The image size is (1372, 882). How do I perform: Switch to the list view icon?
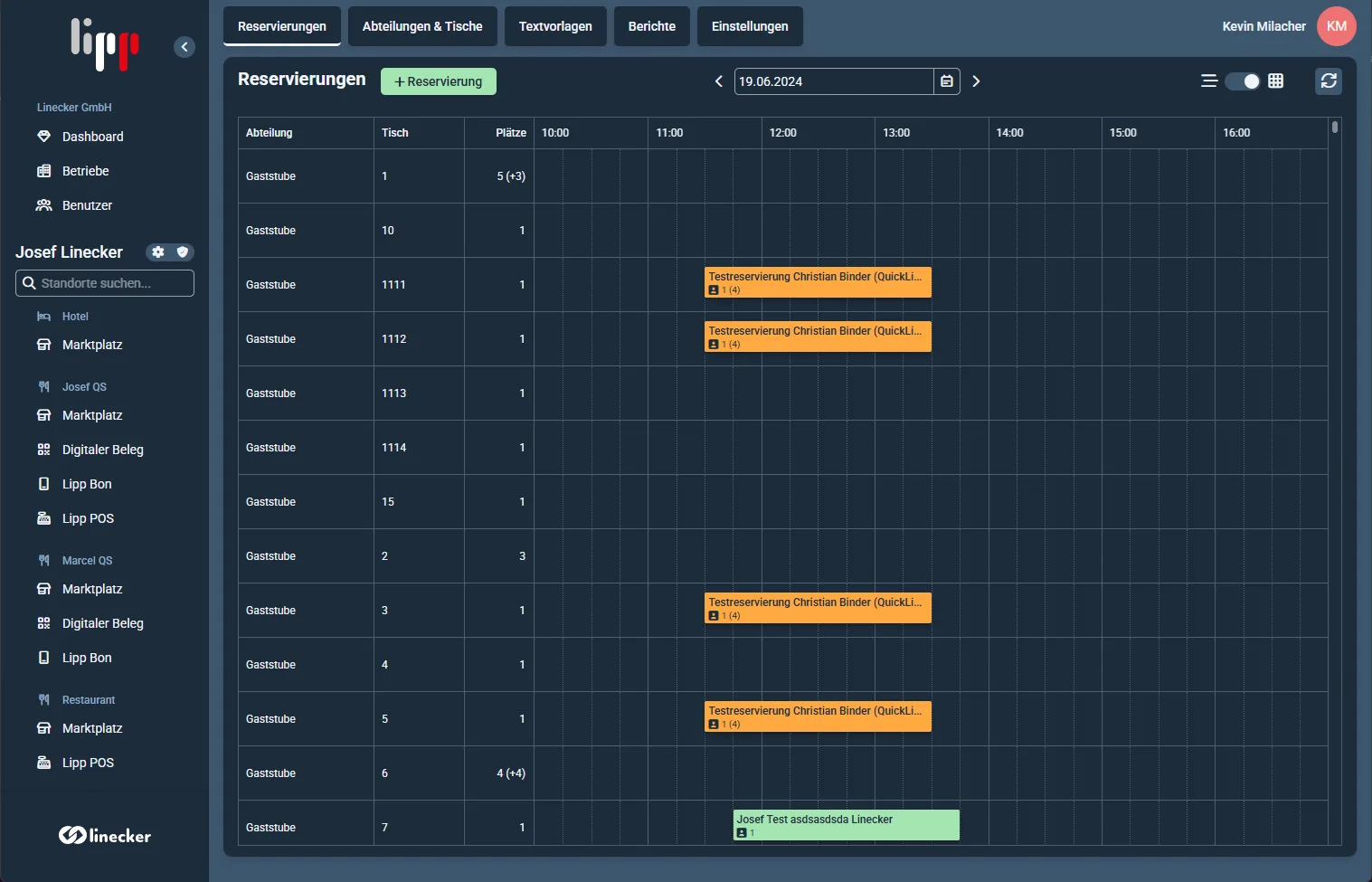(1209, 81)
